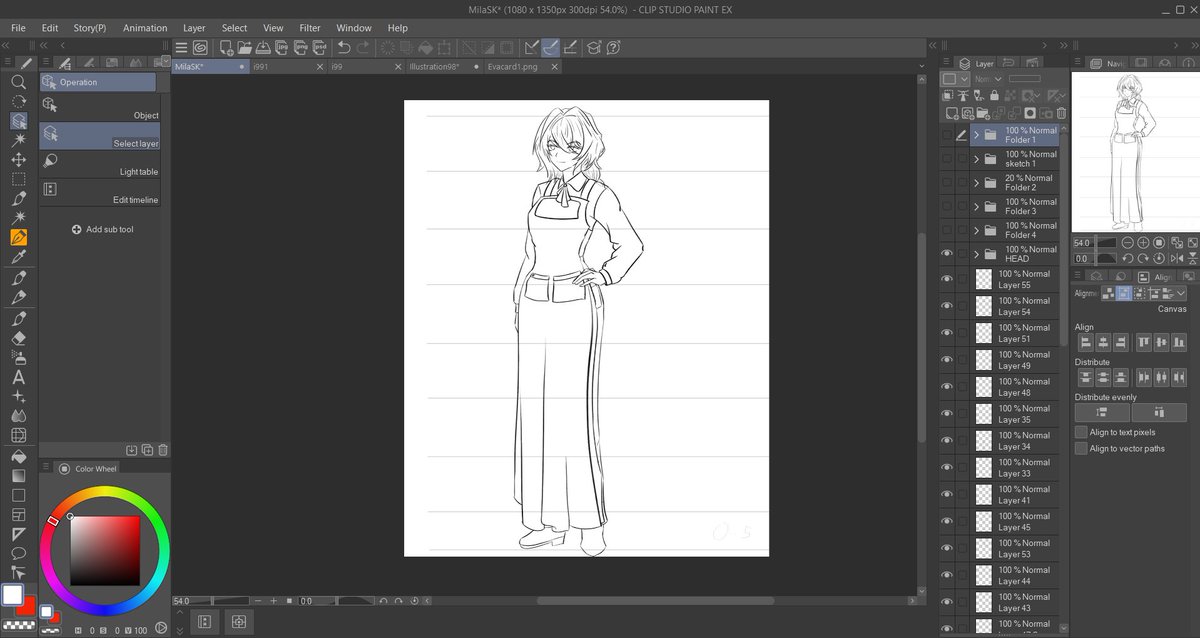
Task: Open the Animation menu
Action: coord(145,28)
